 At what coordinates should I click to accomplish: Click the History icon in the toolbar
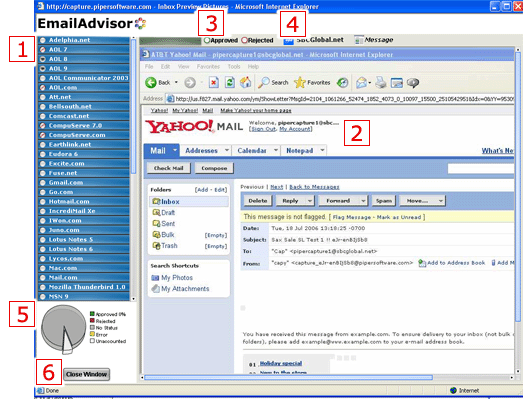pyautogui.click(x=343, y=82)
